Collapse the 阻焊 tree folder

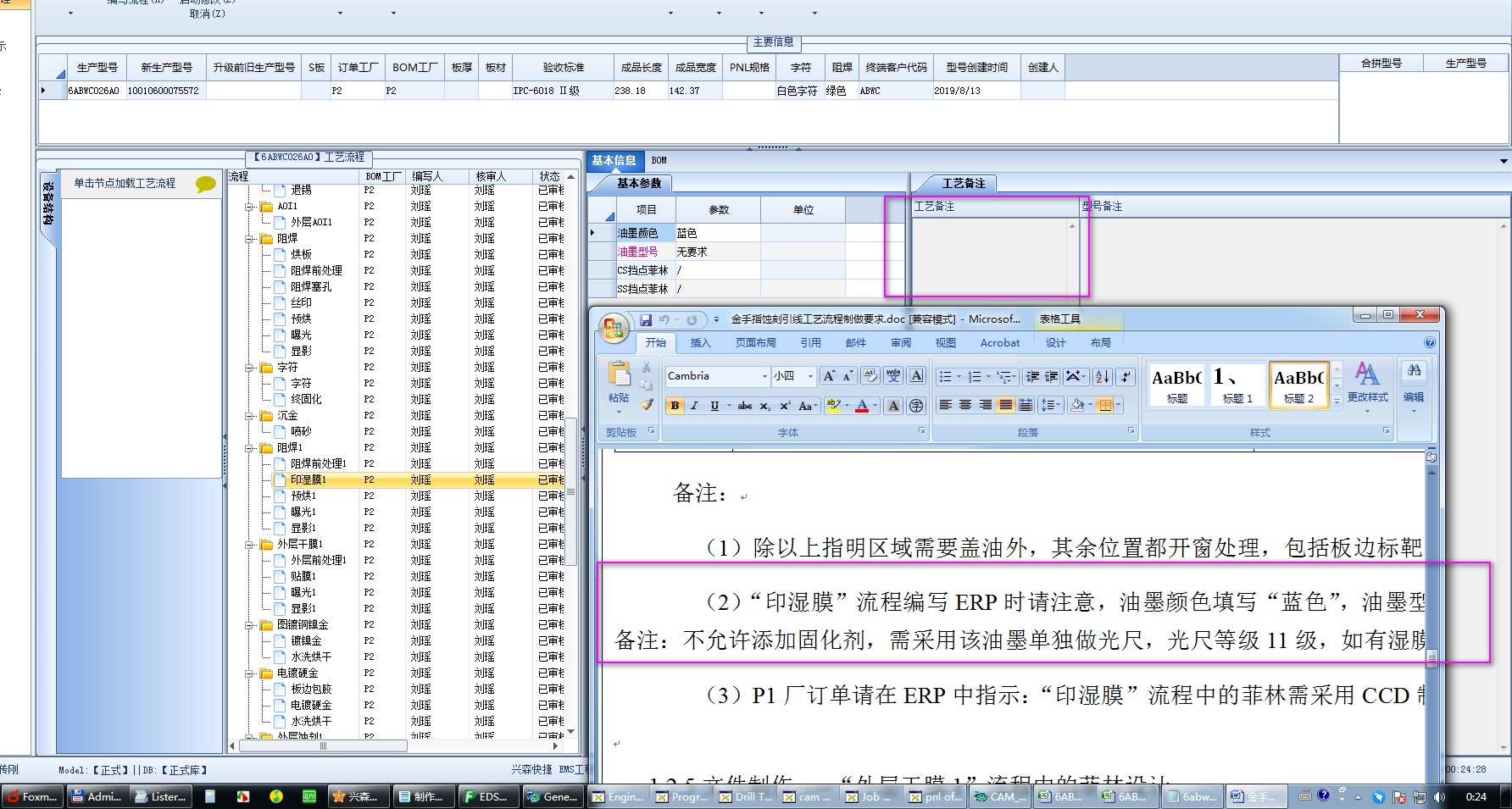(249, 239)
